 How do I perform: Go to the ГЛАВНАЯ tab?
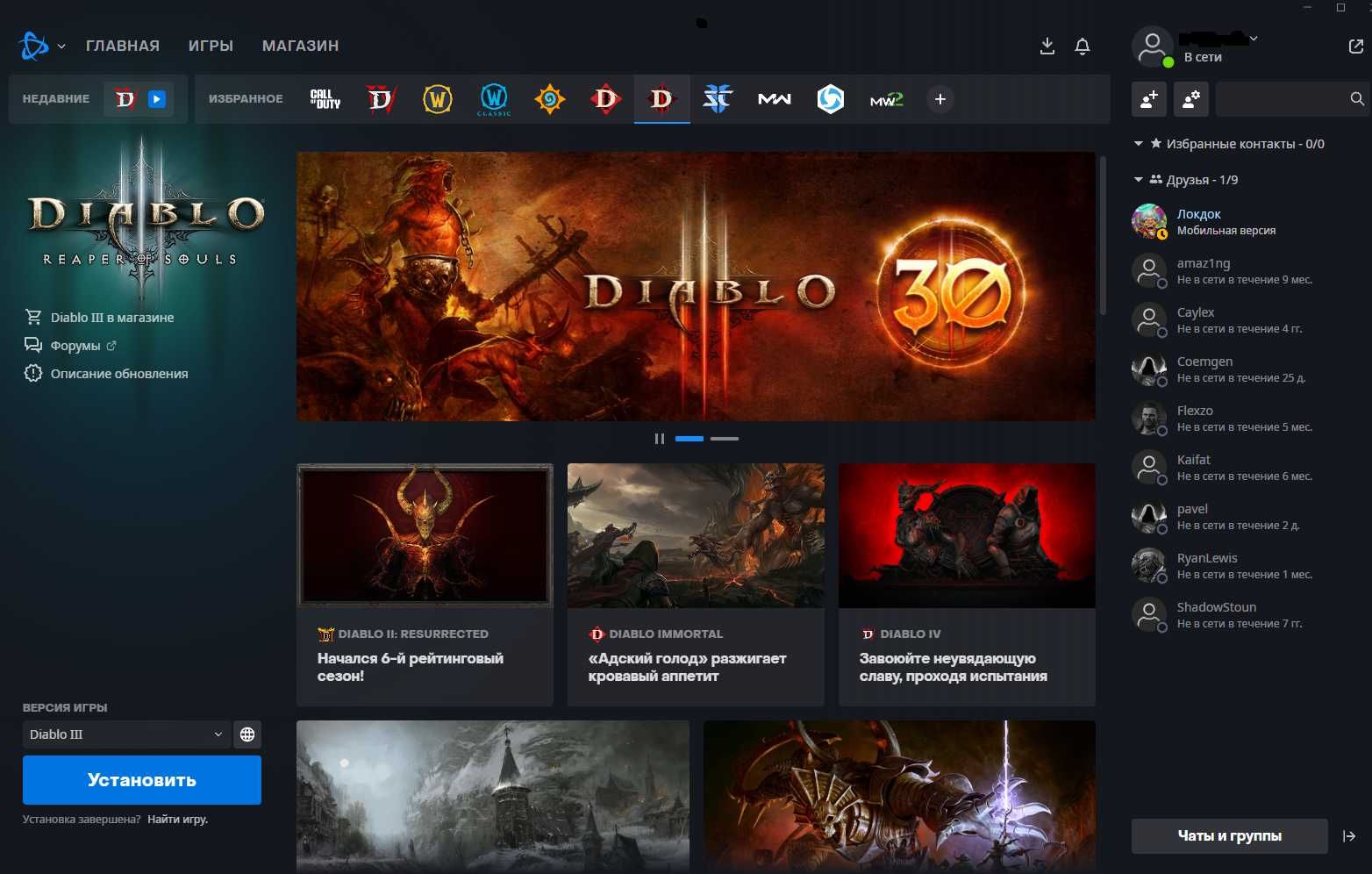click(x=123, y=46)
